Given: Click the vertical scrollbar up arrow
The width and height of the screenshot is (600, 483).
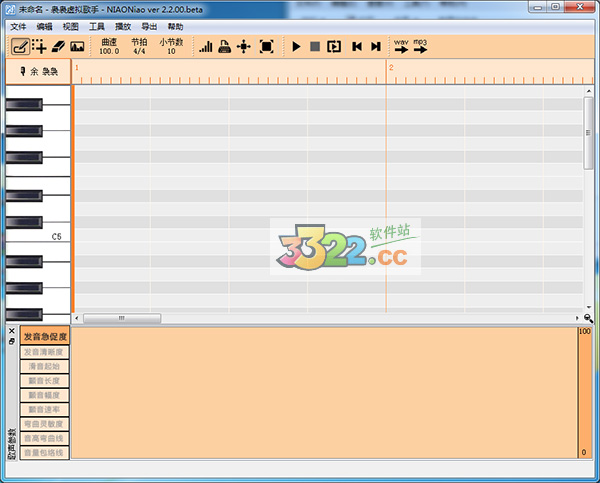Looking at the screenshot, I should tap(588, 91).
